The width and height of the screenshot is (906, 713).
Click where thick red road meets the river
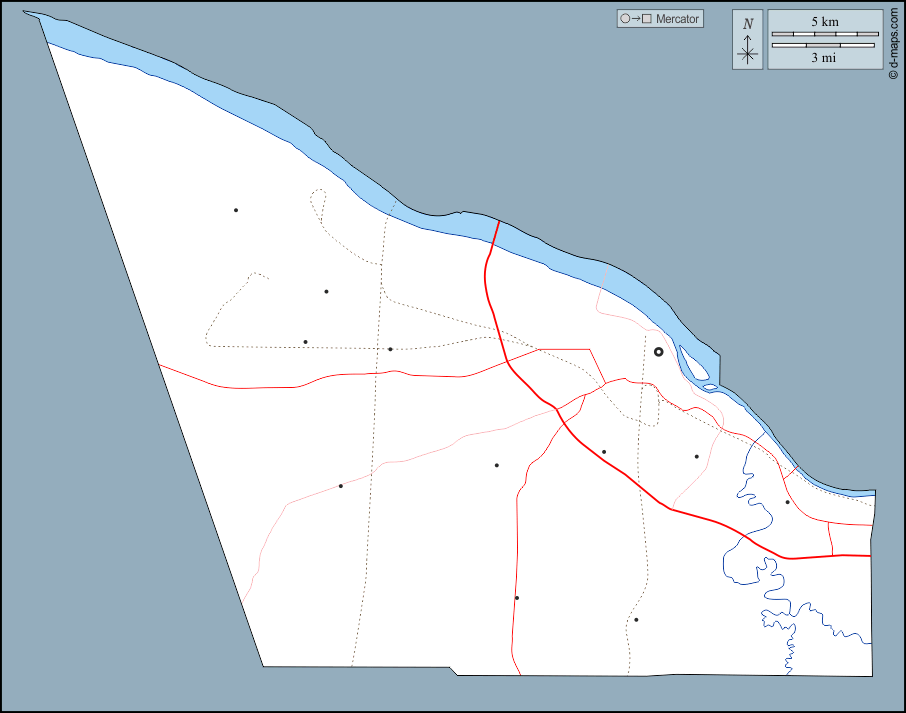498,222
